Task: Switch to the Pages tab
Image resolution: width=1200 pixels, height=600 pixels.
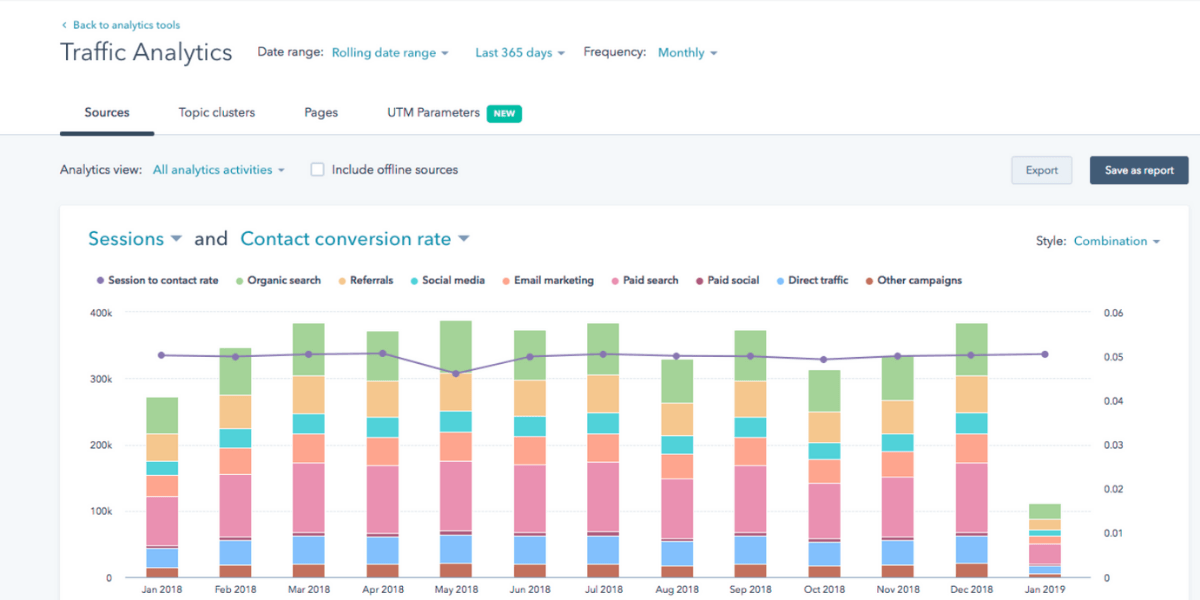Action: (321, 113)
